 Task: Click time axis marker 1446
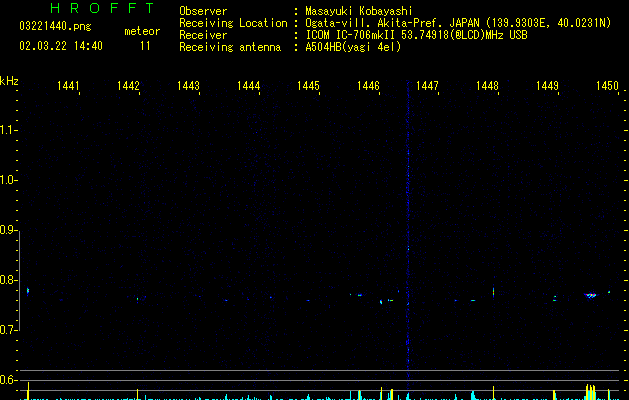(x=368, y=86)
